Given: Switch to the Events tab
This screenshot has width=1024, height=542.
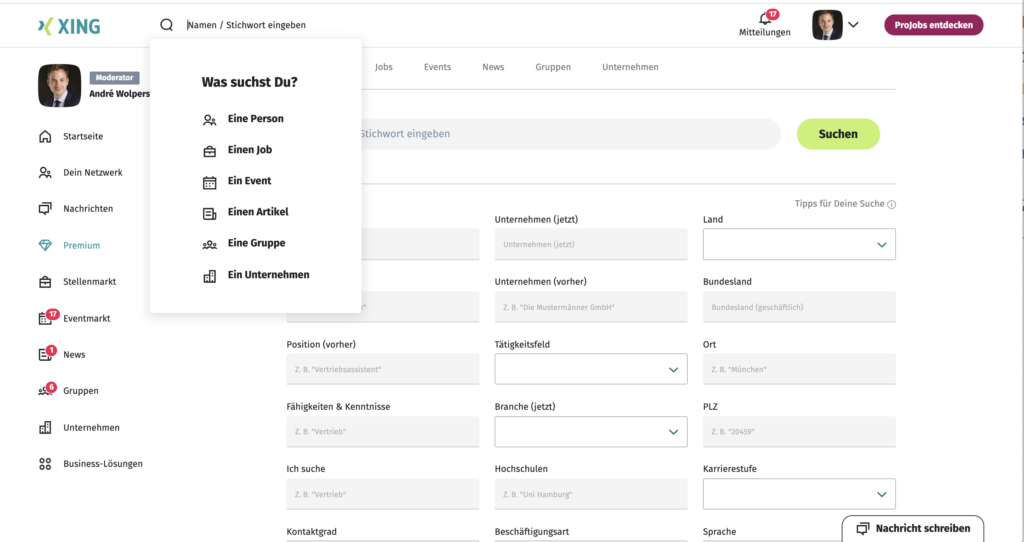Looking at the screenshot, I should pos(437,67).
